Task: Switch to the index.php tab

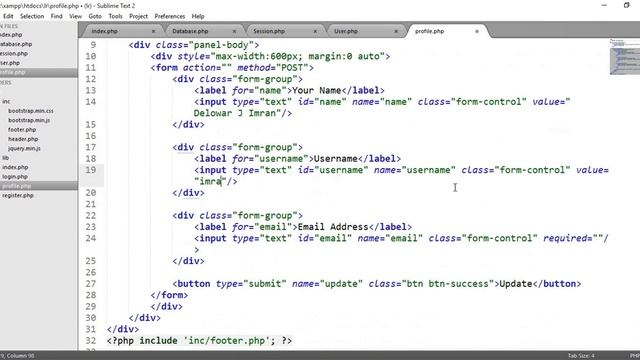Action: tap(104, 31)
